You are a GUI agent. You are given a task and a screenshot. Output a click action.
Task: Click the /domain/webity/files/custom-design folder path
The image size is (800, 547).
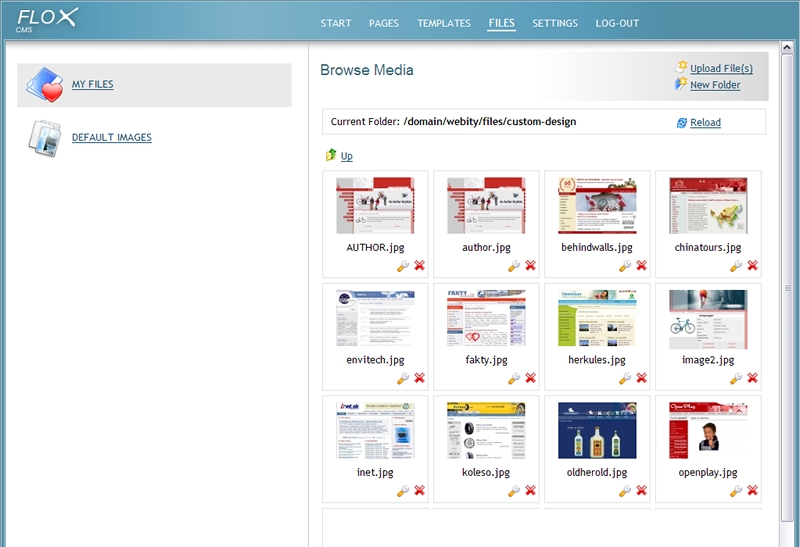(x=490, y=121)
